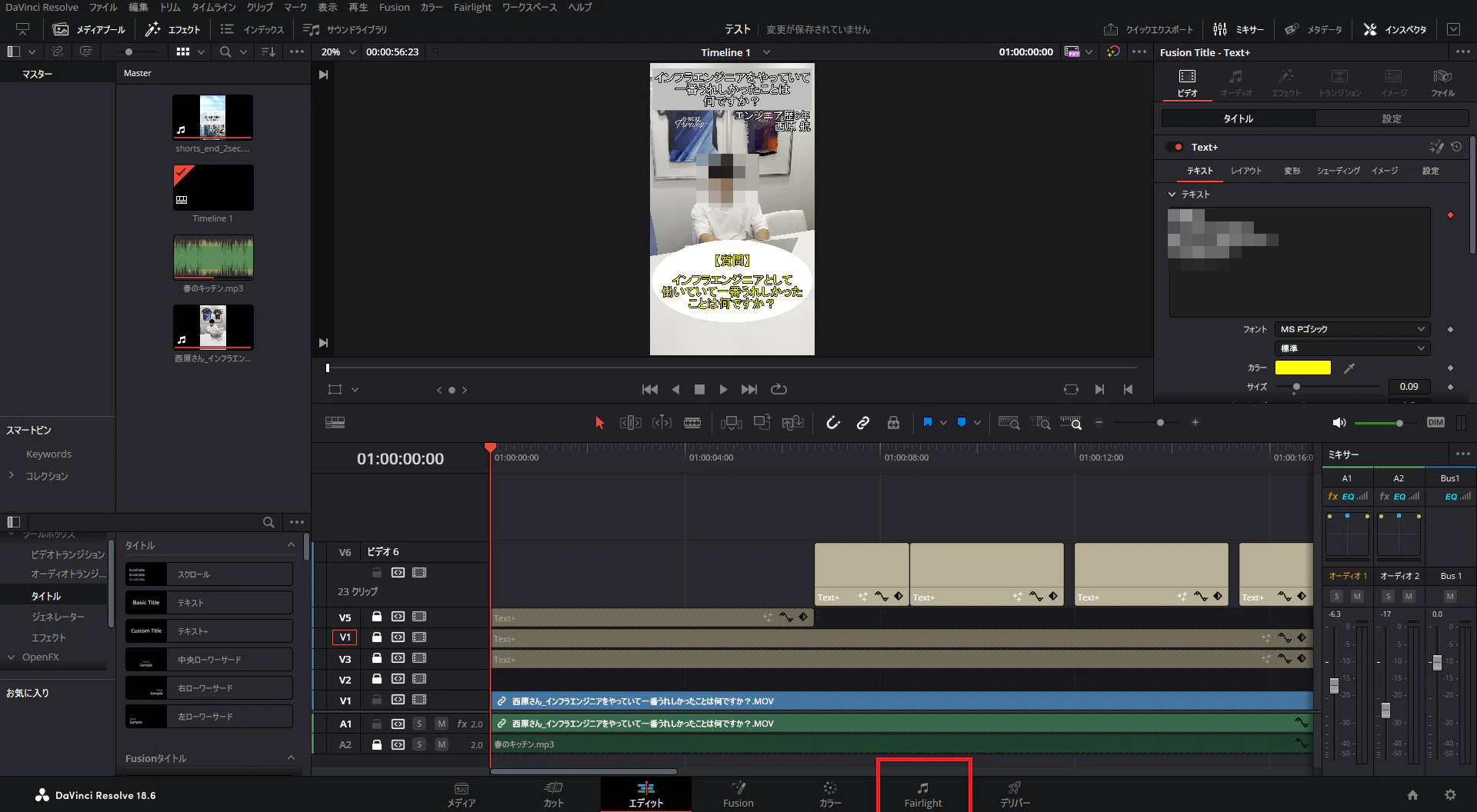Viewport: 1477px width, 812px height.
Task: Click the yellow text color swatch
Action: click(1302, 368)
